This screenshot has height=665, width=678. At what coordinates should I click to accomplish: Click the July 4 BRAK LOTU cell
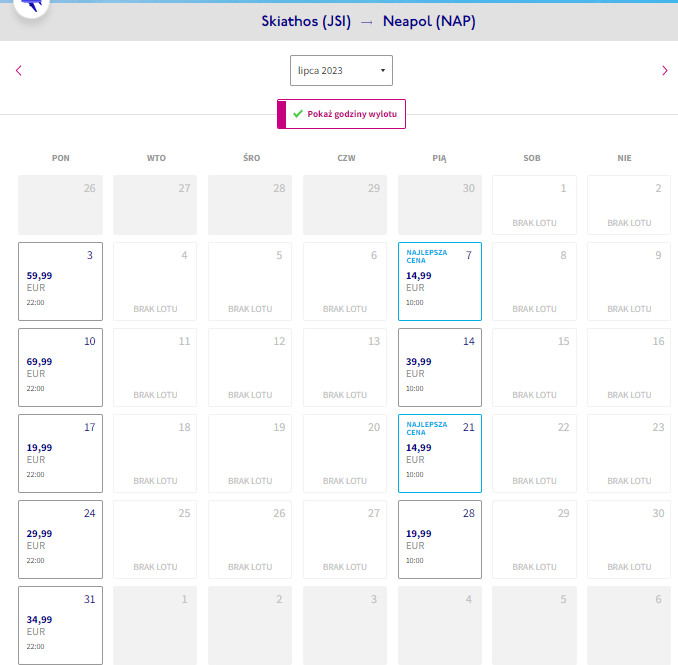point(155,281)
